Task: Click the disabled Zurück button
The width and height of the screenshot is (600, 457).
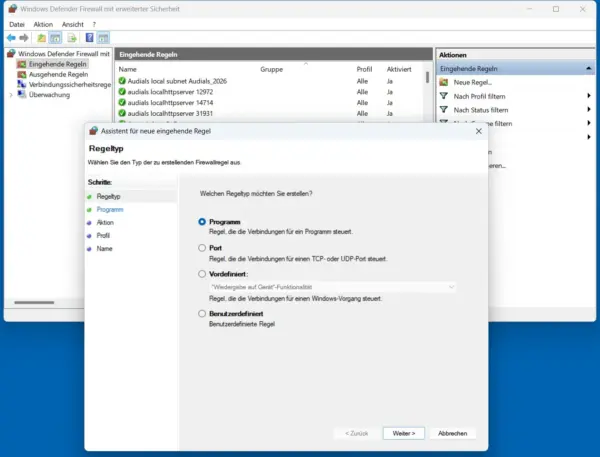Action: pos(356,433)
